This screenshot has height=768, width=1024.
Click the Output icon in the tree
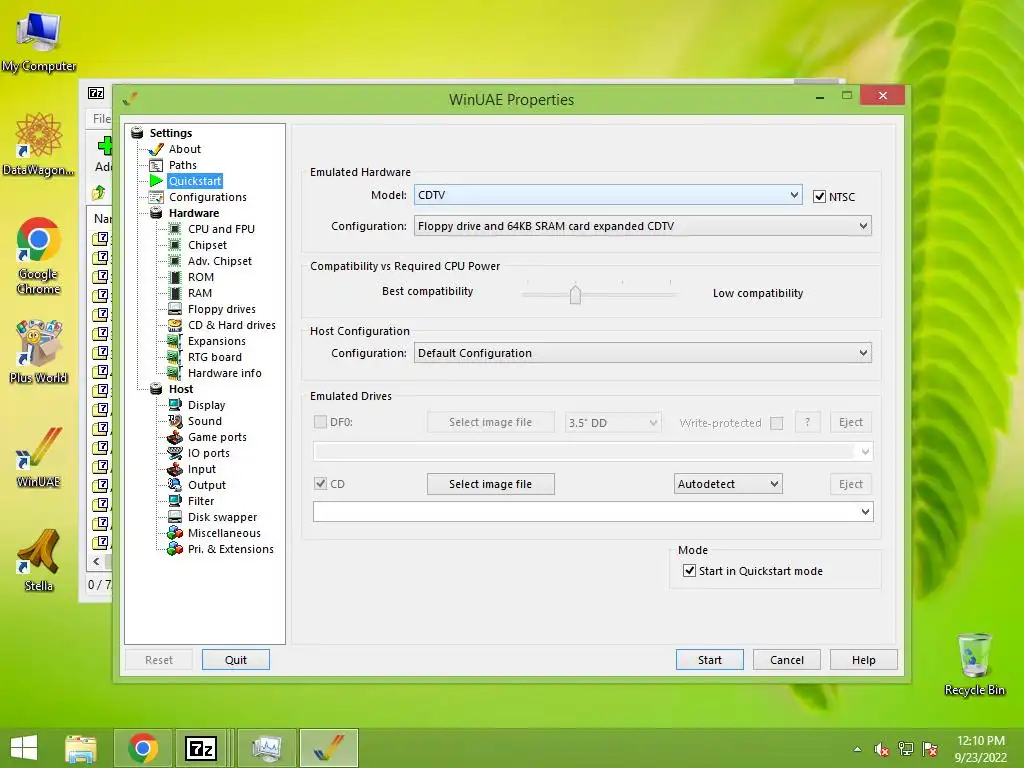175,485
